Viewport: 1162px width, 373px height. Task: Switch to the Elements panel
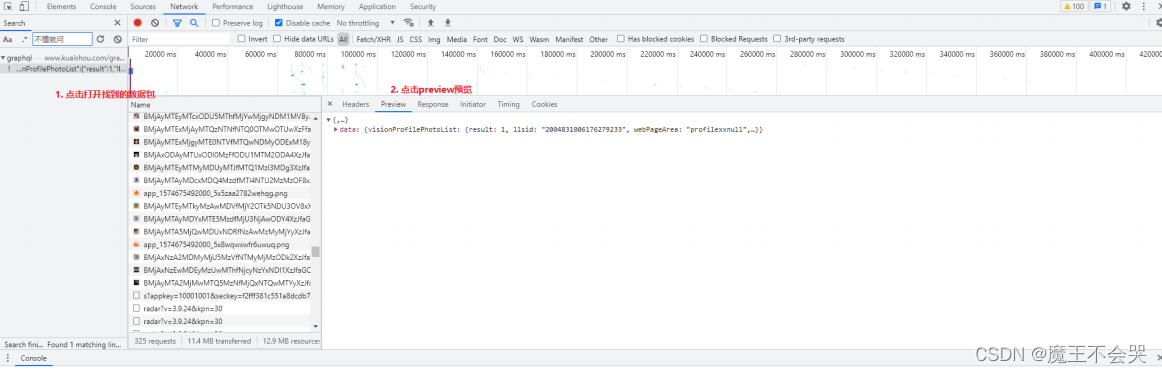tap(61, 7)
